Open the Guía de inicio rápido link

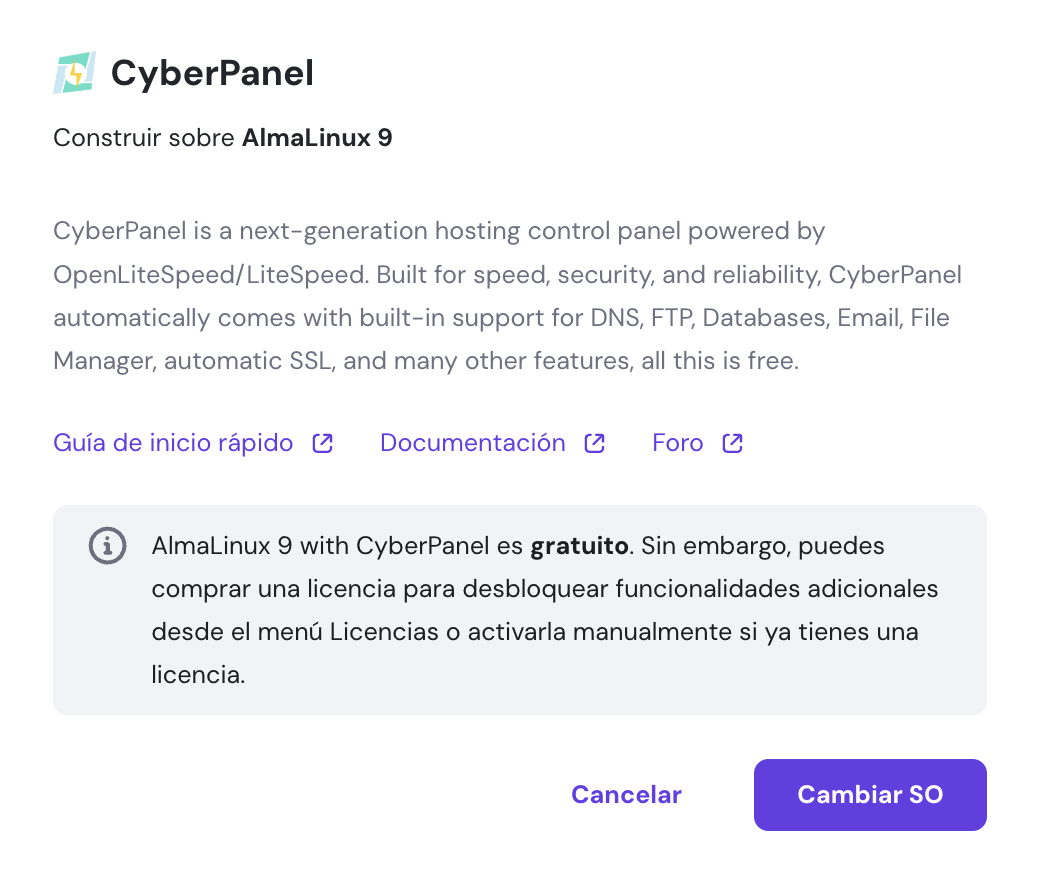[172, 442]
